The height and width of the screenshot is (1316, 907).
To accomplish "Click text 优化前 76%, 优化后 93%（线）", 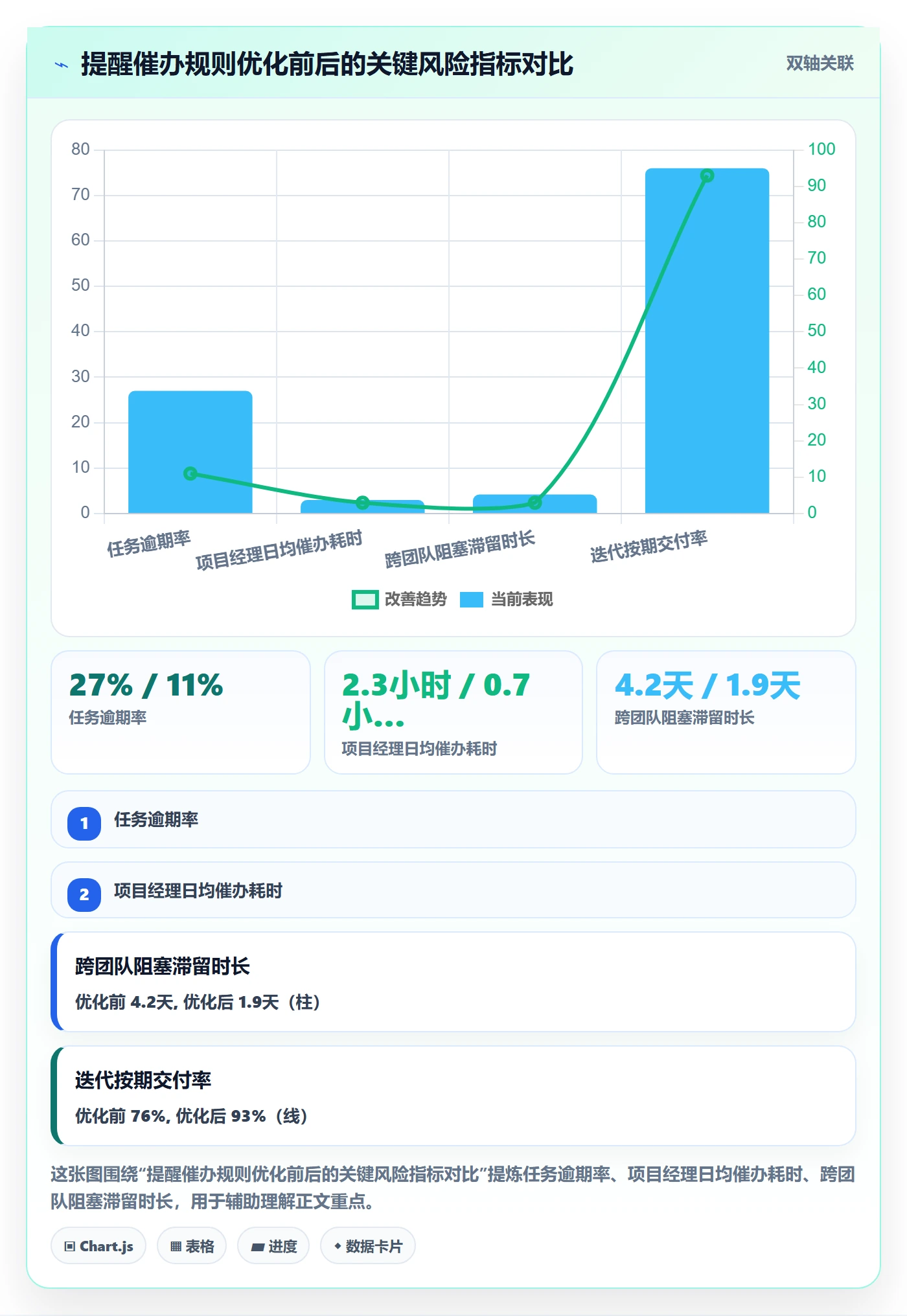I will pyautogui.click(x=192, y=1117).
